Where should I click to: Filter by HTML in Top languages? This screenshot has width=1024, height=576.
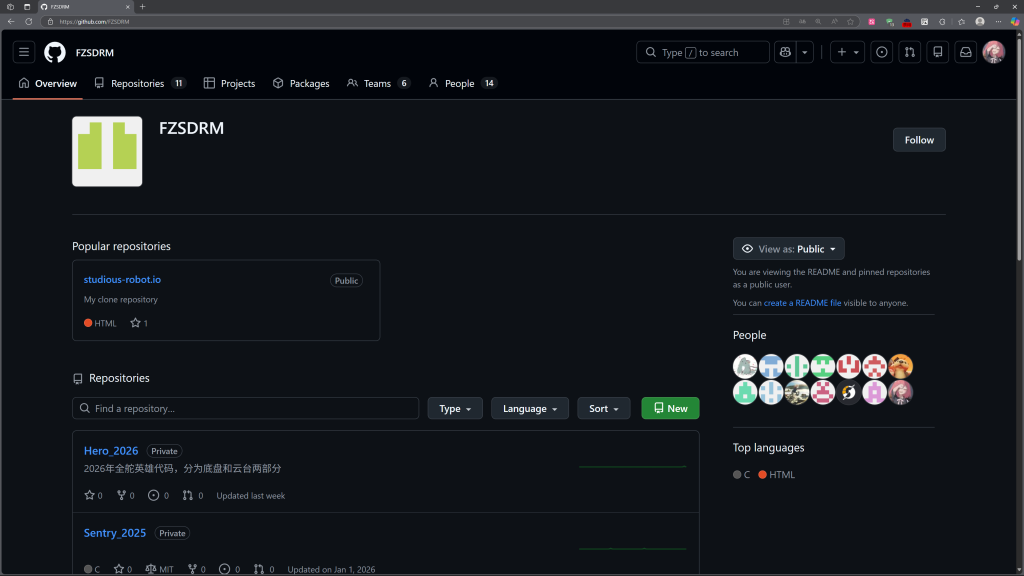click(x=776, y=475)
